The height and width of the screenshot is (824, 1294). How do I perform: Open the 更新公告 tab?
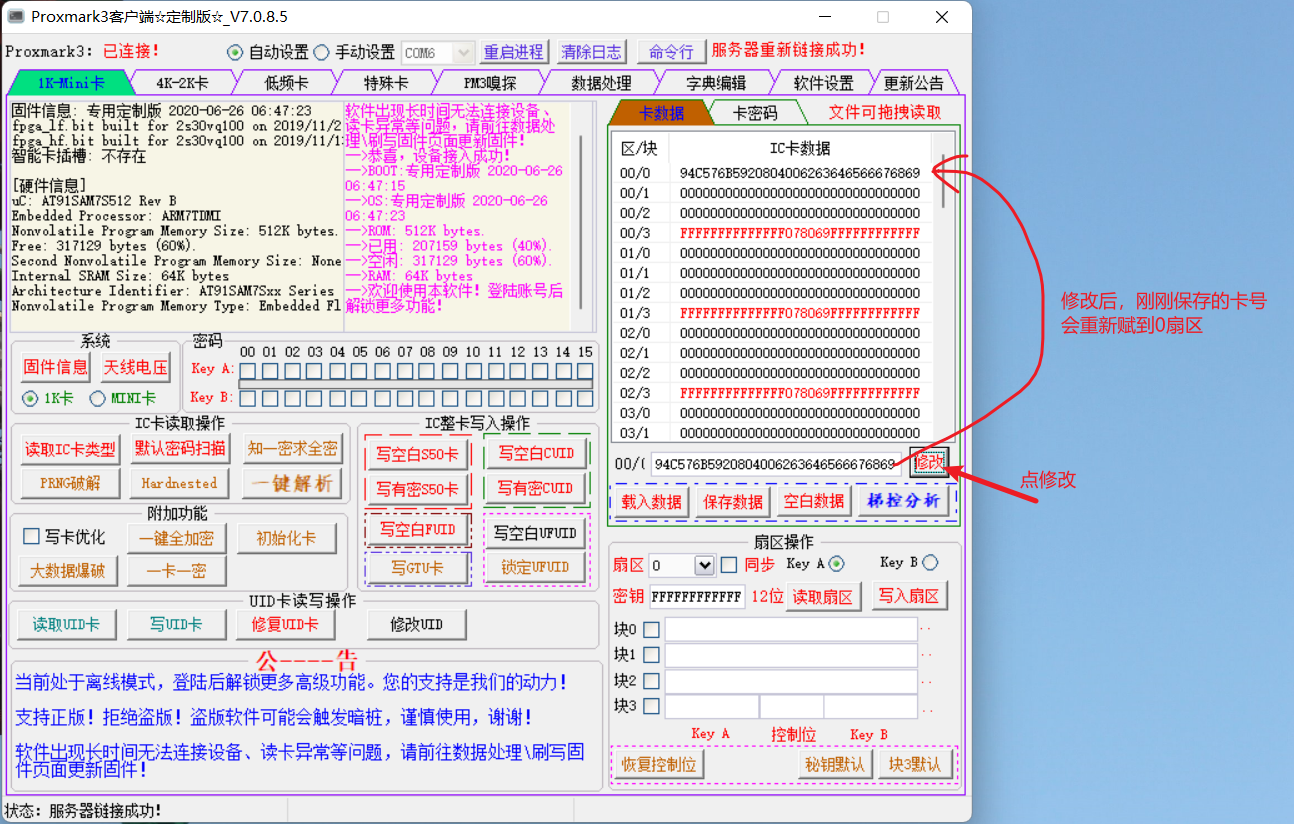[913, 83]
